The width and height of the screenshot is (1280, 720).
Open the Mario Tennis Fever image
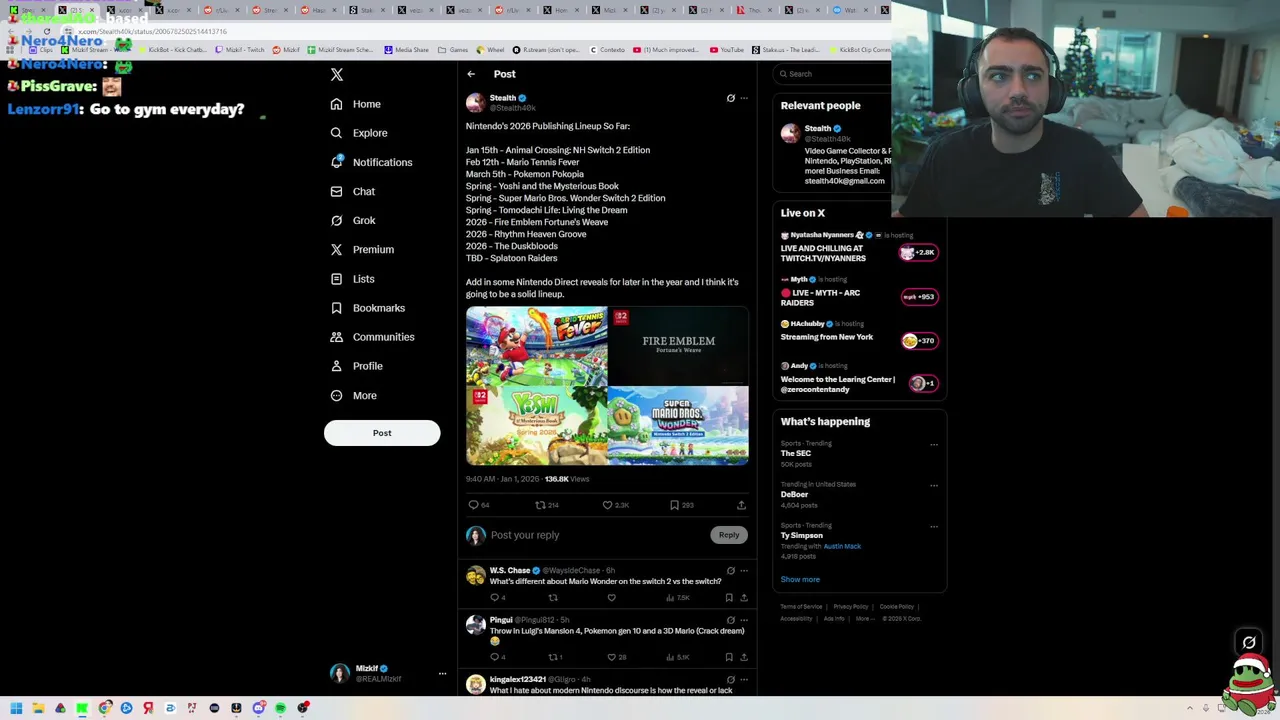click(x=536, y=346)
